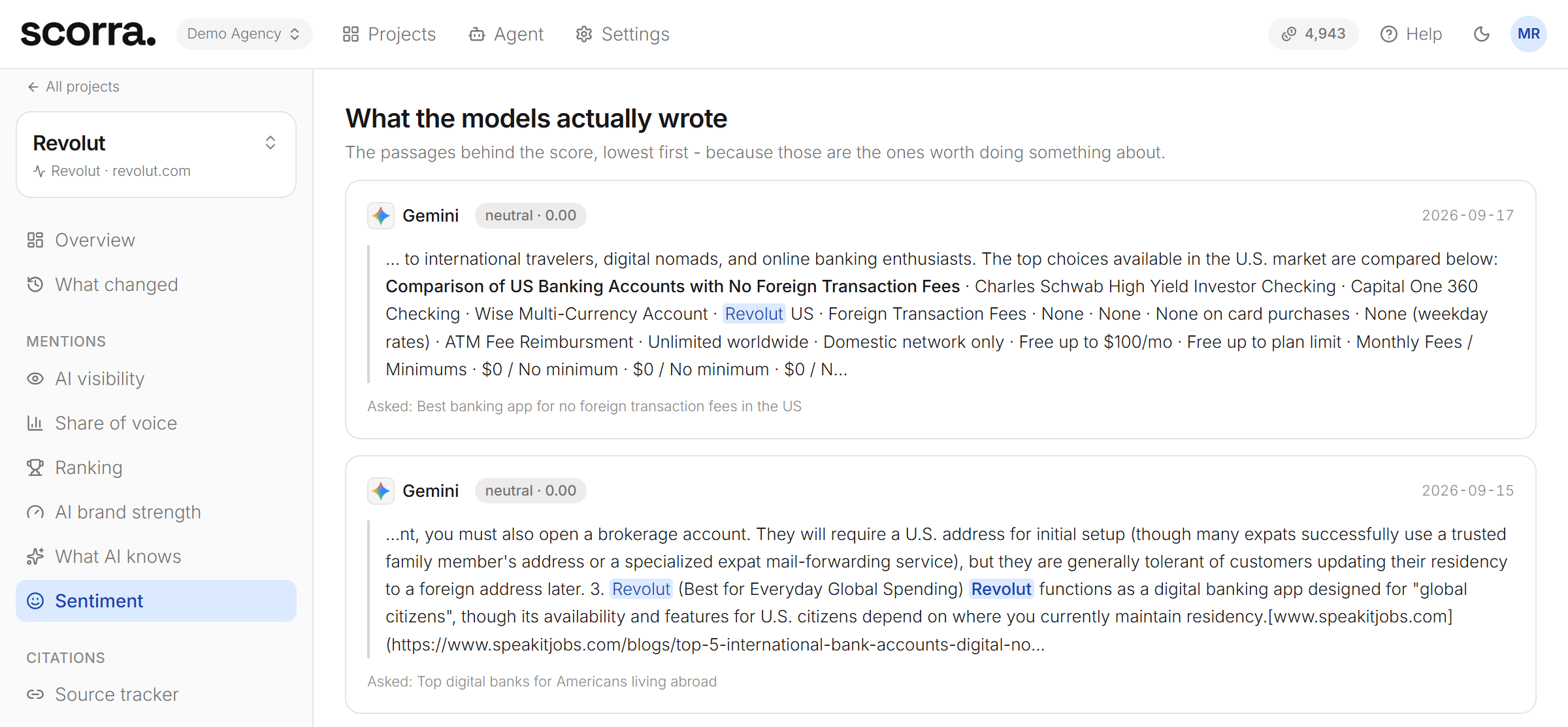The image size is (1568, 727).
Task: Open the Demo Agency workspace switcher
Action: click(244, 34)
